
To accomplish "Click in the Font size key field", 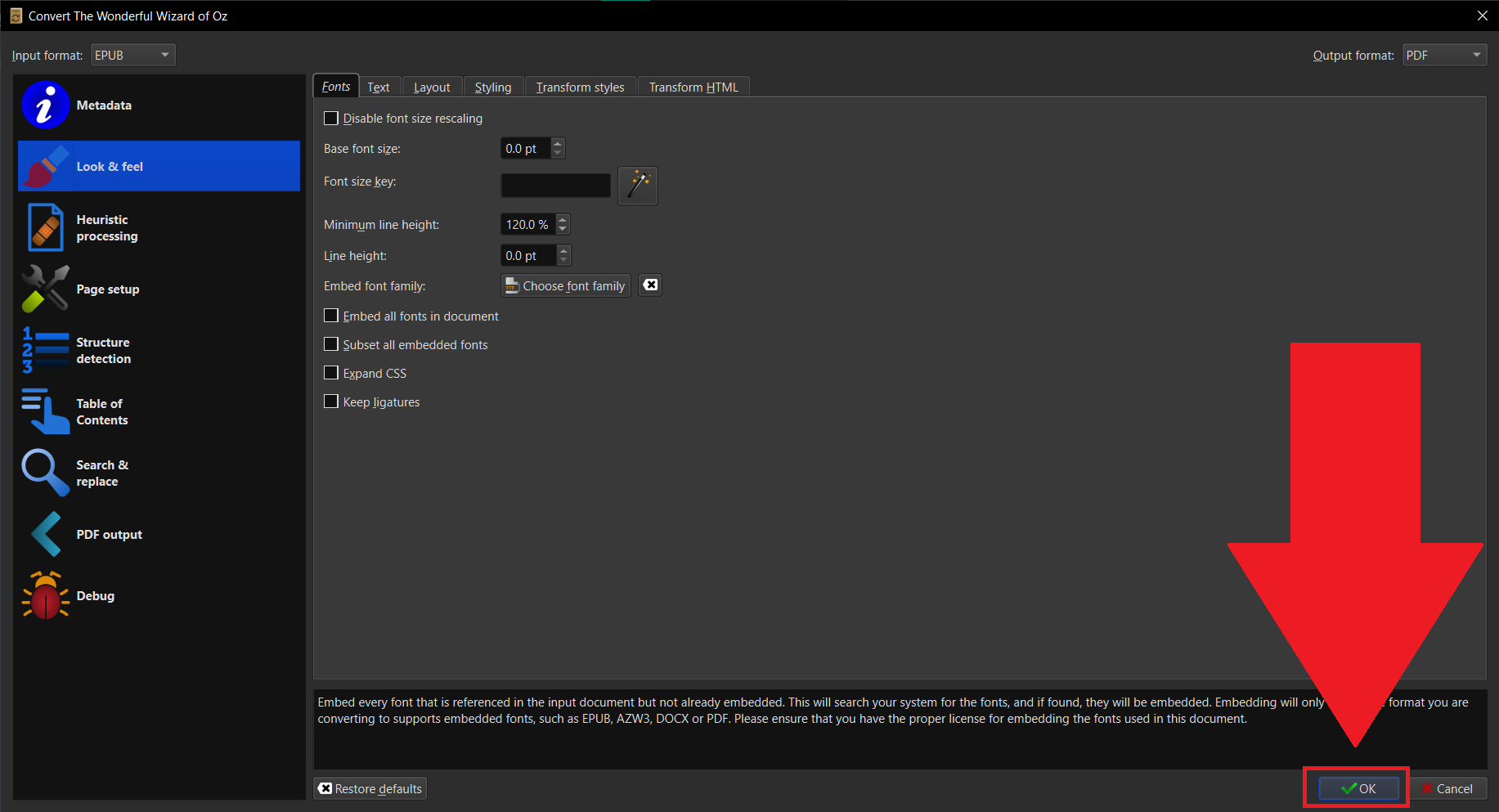I will pos(555,186).
